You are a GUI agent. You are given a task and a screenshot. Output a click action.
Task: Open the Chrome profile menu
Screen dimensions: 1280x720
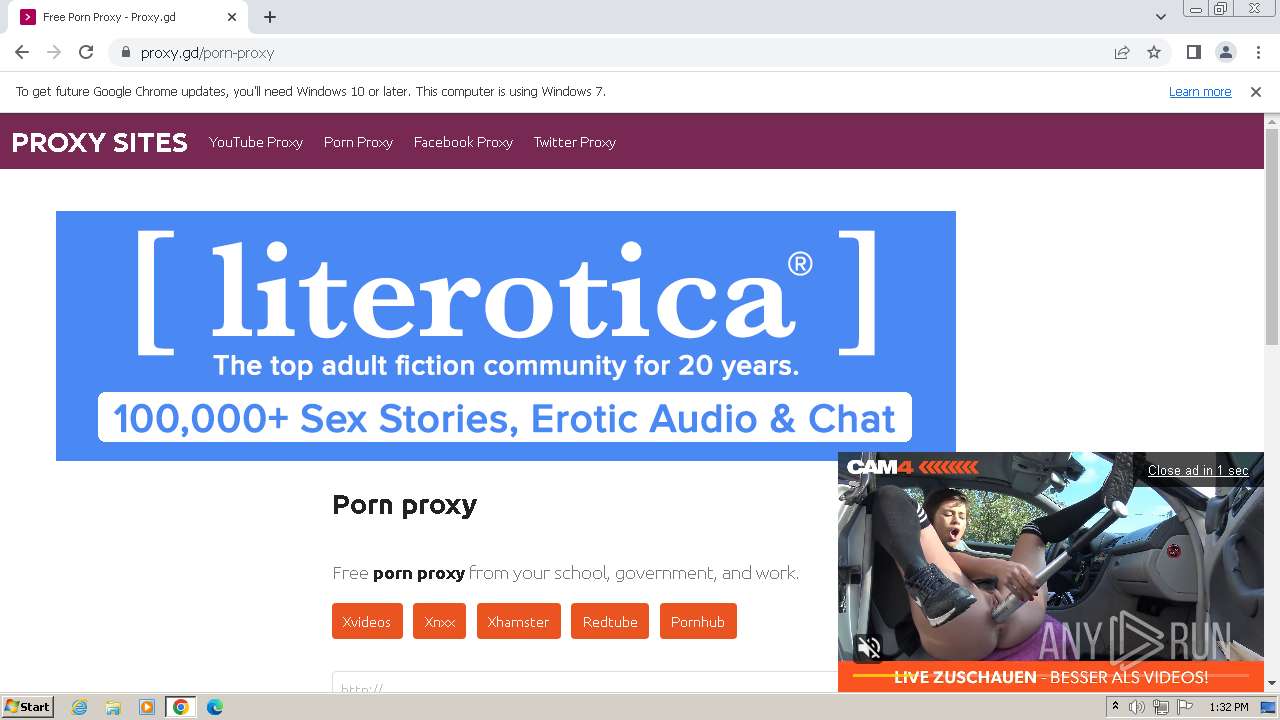click(x=1225, y=53)
